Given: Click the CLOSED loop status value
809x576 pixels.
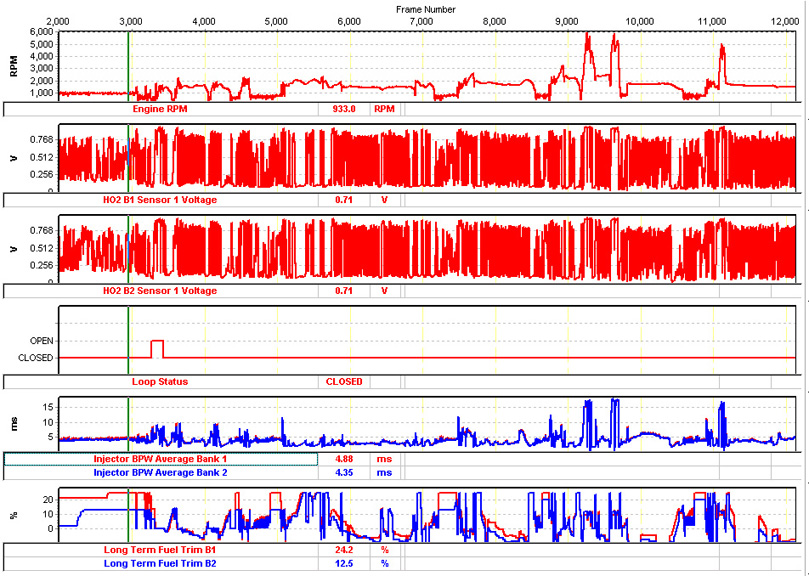Looking at the screenshot, I should pos(344,381).
